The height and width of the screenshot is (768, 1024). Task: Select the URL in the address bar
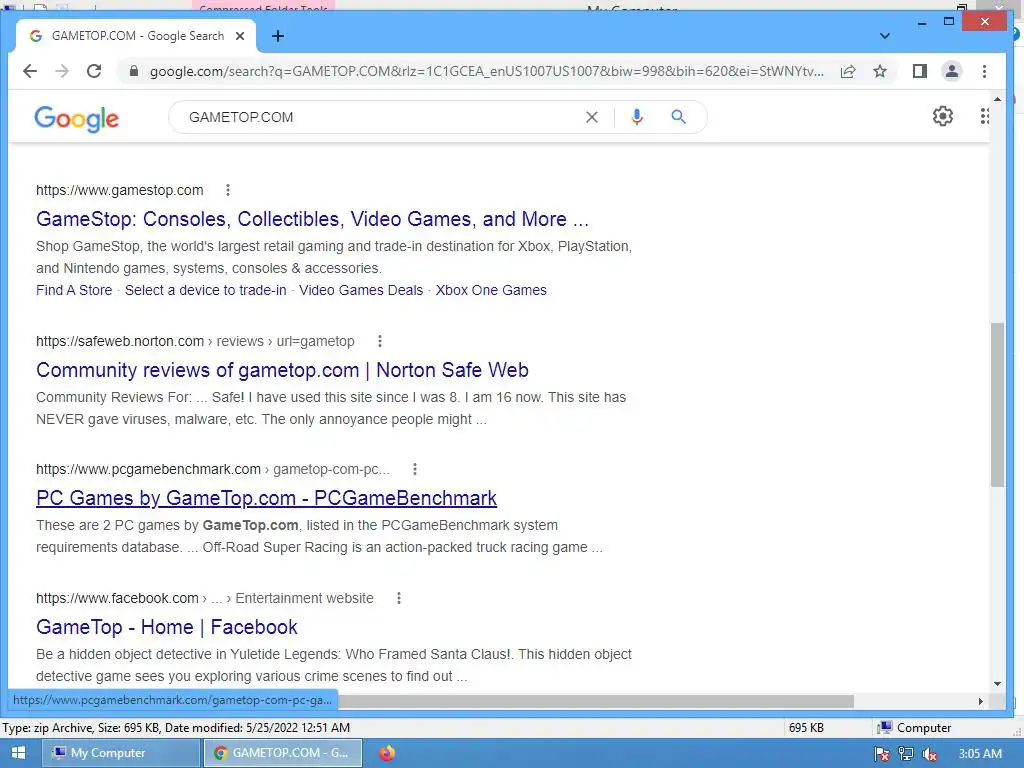pos(487,71)
